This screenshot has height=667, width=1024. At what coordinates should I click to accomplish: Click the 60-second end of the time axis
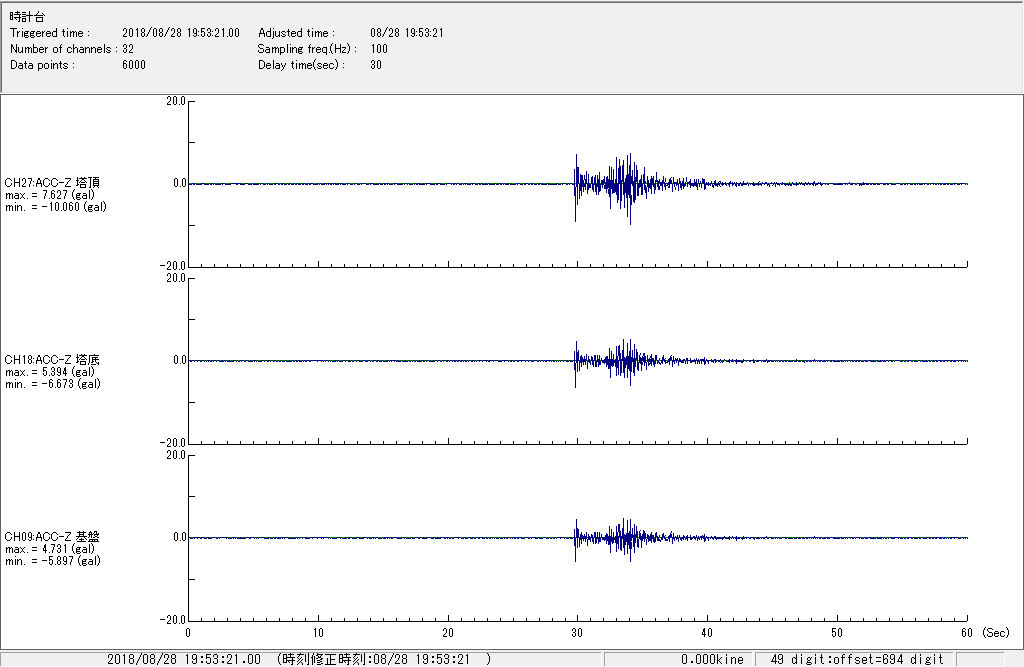tap(966, 632)
